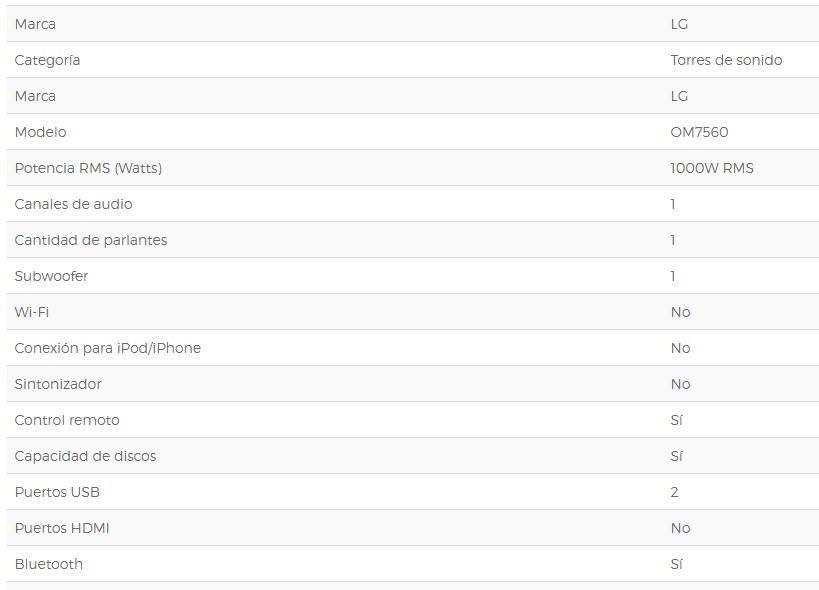The height and width of the screenshot is (590, 819).
Task: Select the OM7560 model value
Action: [x=699, y=132]
